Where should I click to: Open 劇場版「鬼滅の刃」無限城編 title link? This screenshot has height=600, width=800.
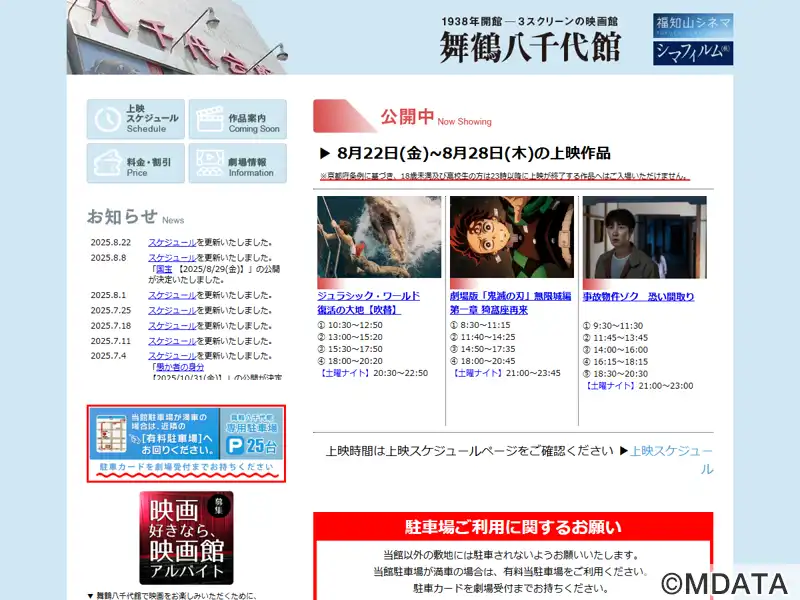511,303
